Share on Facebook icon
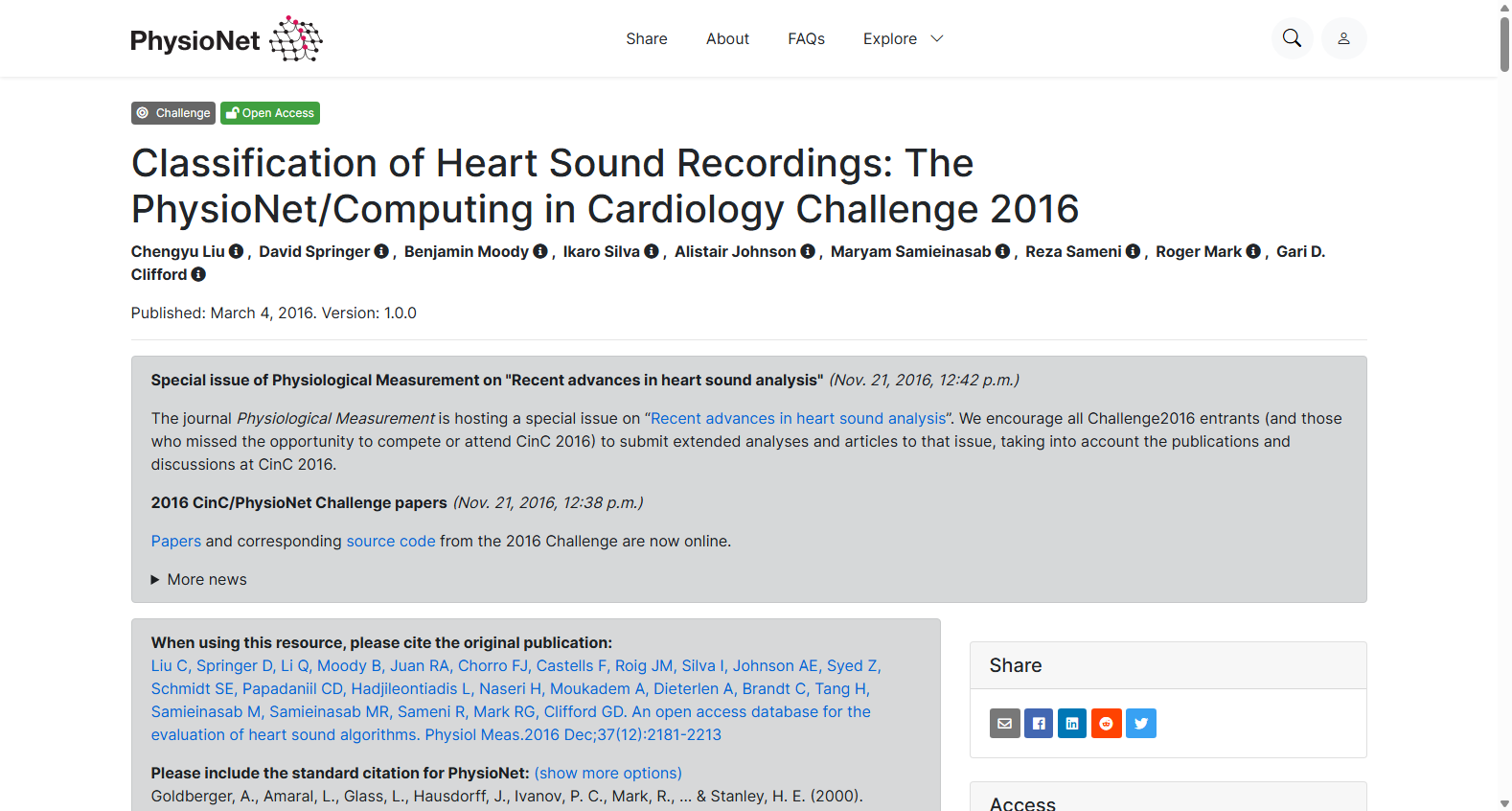Image resolution: width=1512 pixels, height=811 pixels. [1039, 724]
